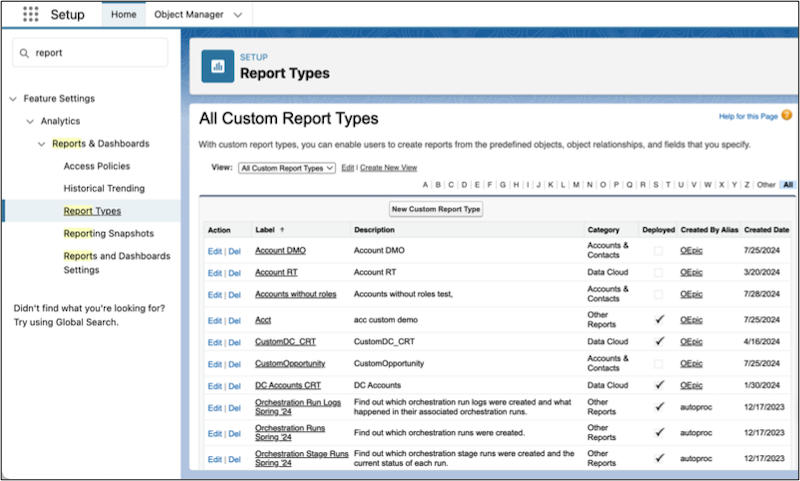Screen dimensions: 800x481
Task: Filter list by letter A
Action: point(426,185)
